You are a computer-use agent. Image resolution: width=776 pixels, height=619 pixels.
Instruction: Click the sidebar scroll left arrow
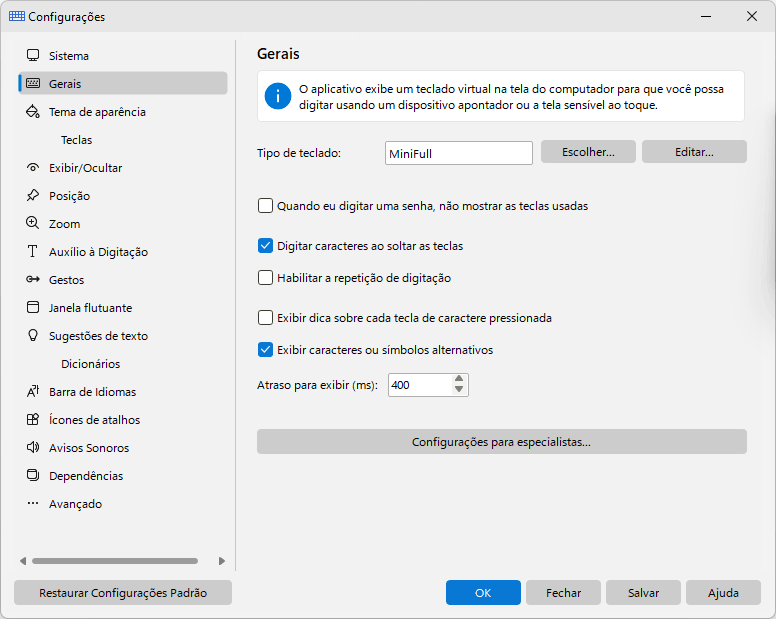pos(23,561)
